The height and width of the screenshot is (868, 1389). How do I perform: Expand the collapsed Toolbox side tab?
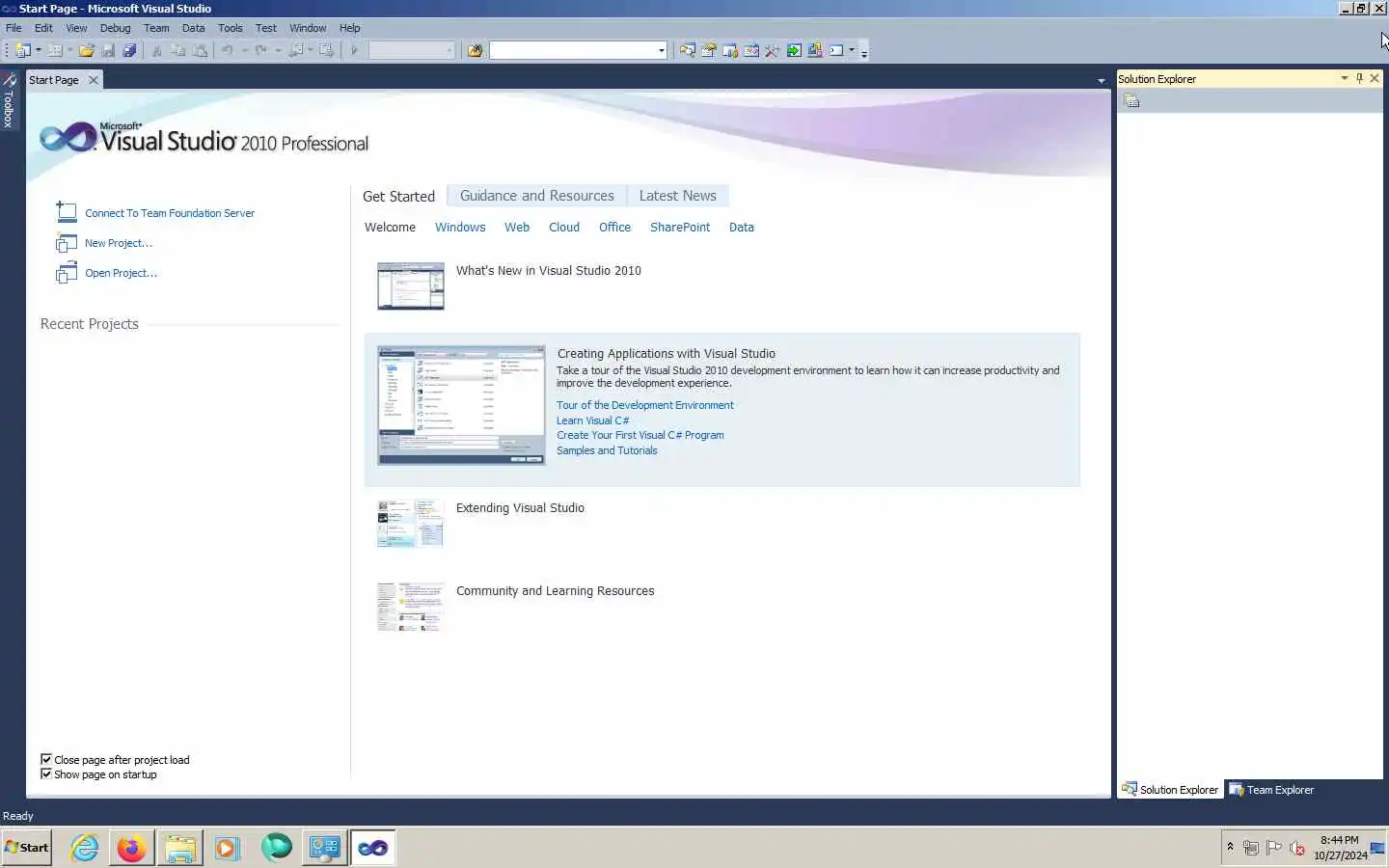pyautogui.click(x=9, y=100)
